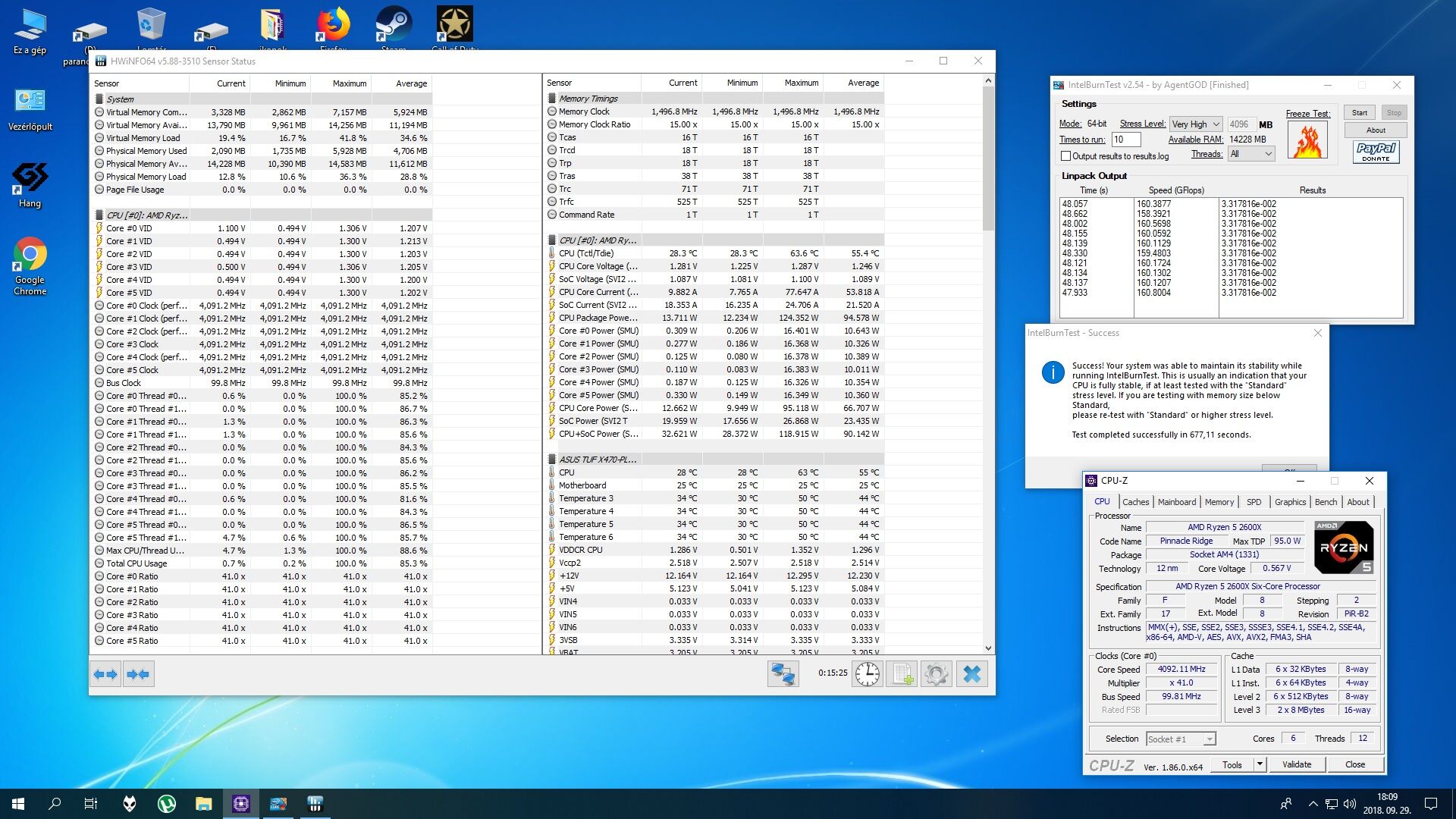Switch to Caches tab in CPU-Z
Viewport: 1456px width, 819px height.
click(x=1135, y=502)
